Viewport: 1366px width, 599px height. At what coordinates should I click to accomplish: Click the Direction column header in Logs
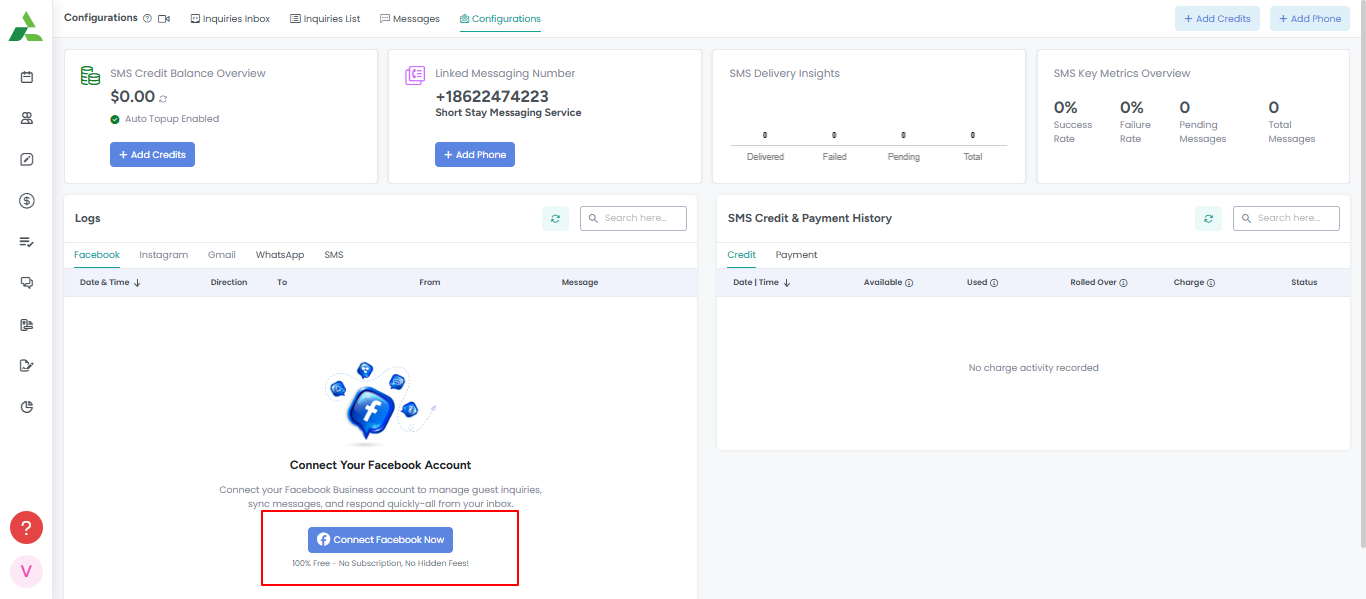[x=229, y=283]
